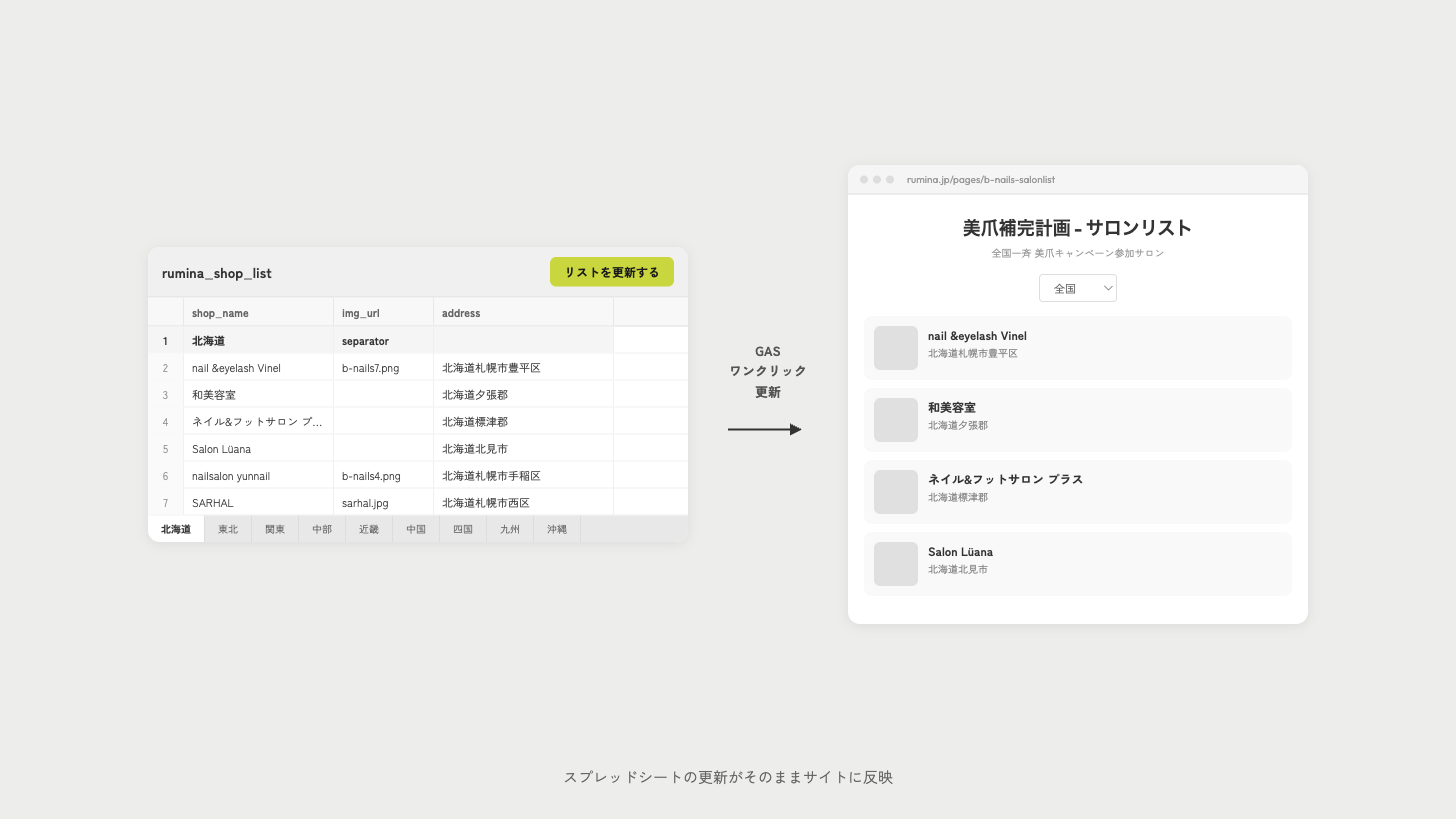Click the リストを更新する button
This screenshot has height=819, width=1456.
(611, 271)
